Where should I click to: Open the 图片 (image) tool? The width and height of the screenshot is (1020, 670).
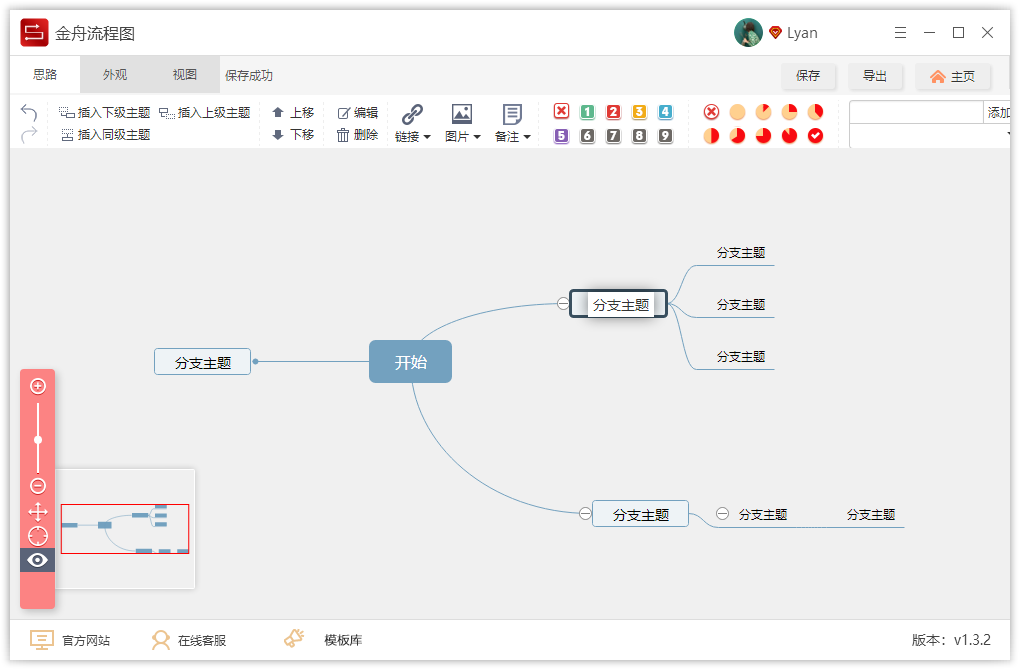(461, 122)
